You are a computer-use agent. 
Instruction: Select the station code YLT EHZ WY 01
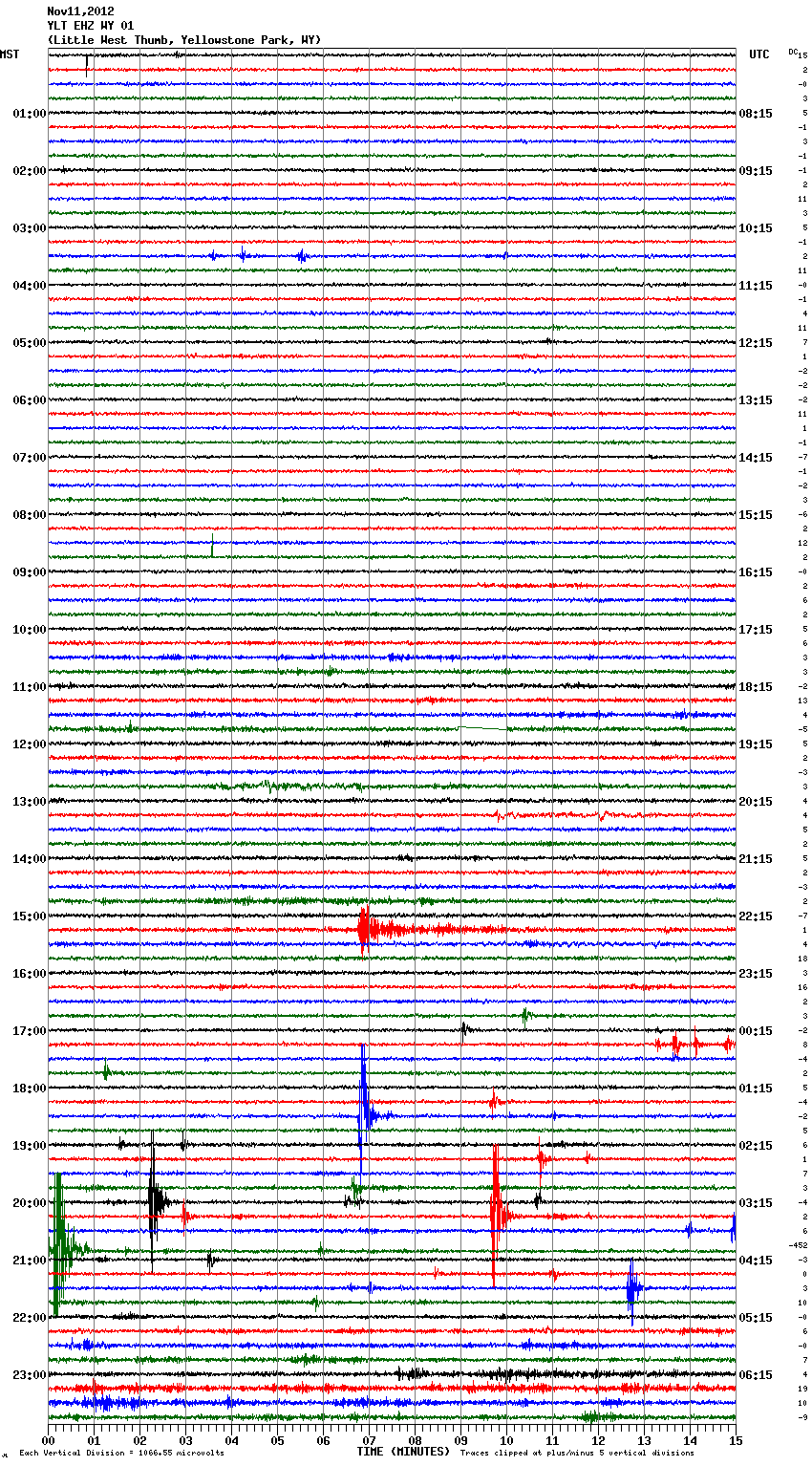[91, 26]
